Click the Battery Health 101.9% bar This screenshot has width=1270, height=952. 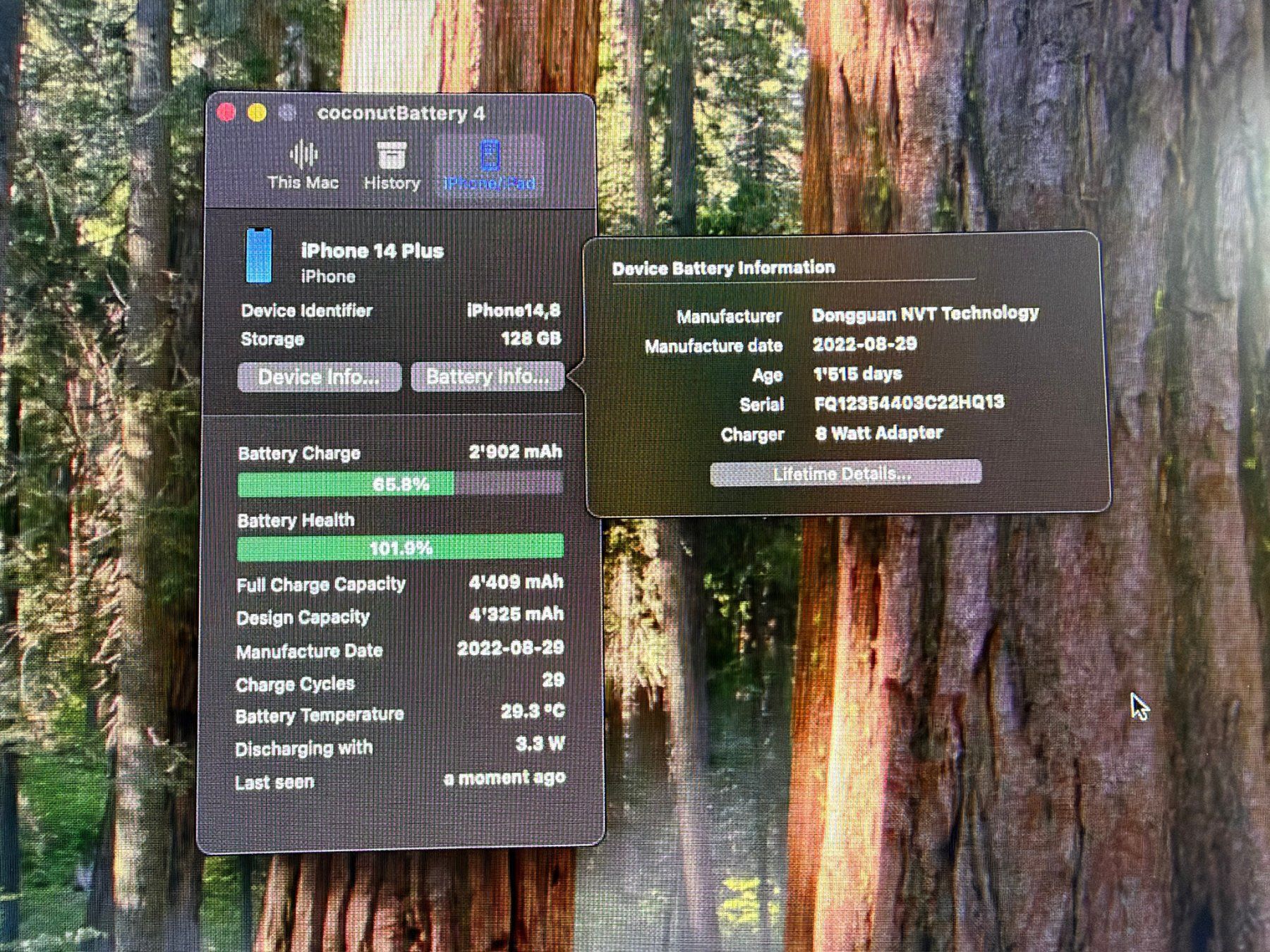coord(400,547)
